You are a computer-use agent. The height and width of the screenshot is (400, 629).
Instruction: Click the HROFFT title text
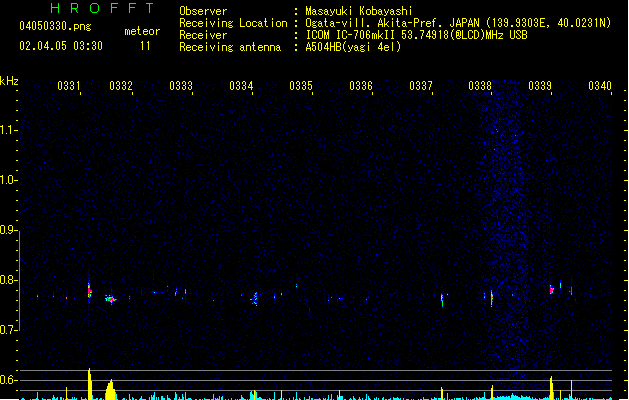tap(103, 8)
